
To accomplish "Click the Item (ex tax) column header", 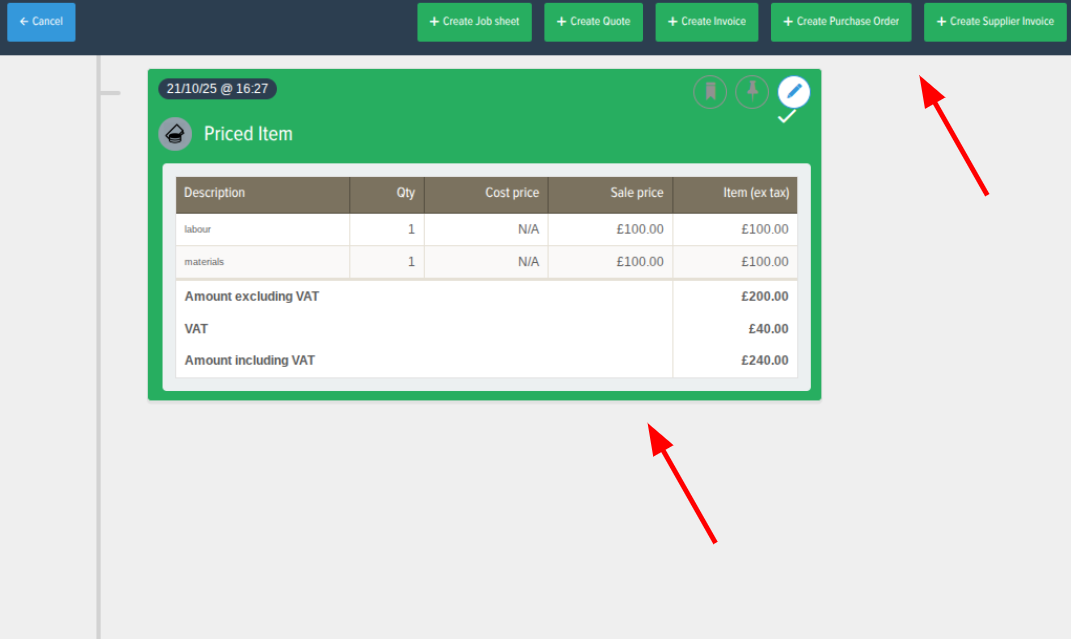I will pyautogui.click(x=755, y=193).
